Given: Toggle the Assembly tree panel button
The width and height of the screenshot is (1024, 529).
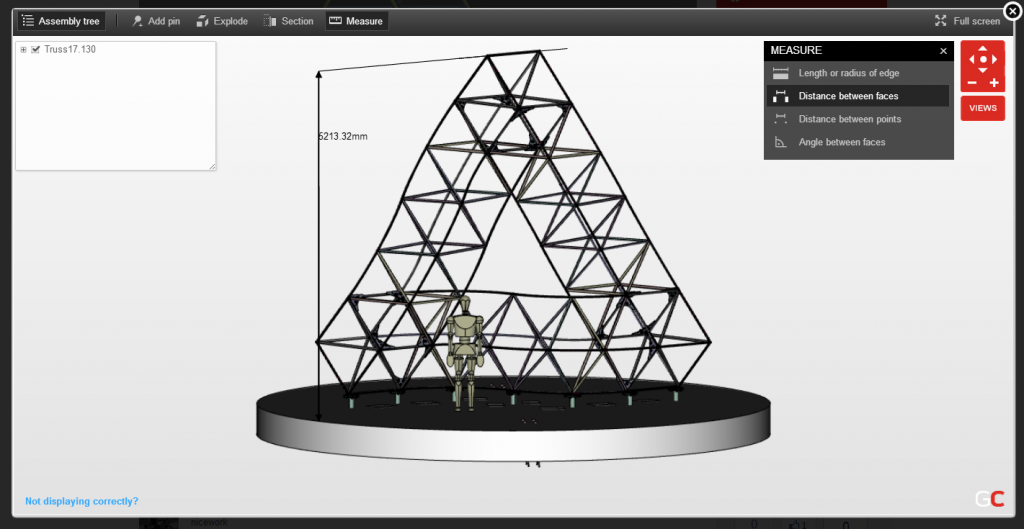Looking at the screenshot, I should coord(61,21).
